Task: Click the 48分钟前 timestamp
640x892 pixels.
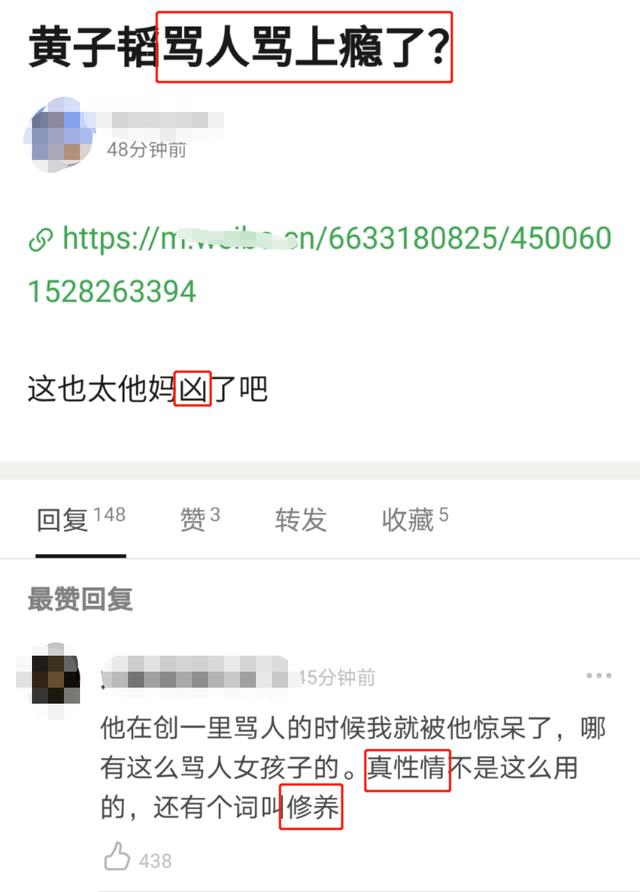Action: (x=146, y=150)
